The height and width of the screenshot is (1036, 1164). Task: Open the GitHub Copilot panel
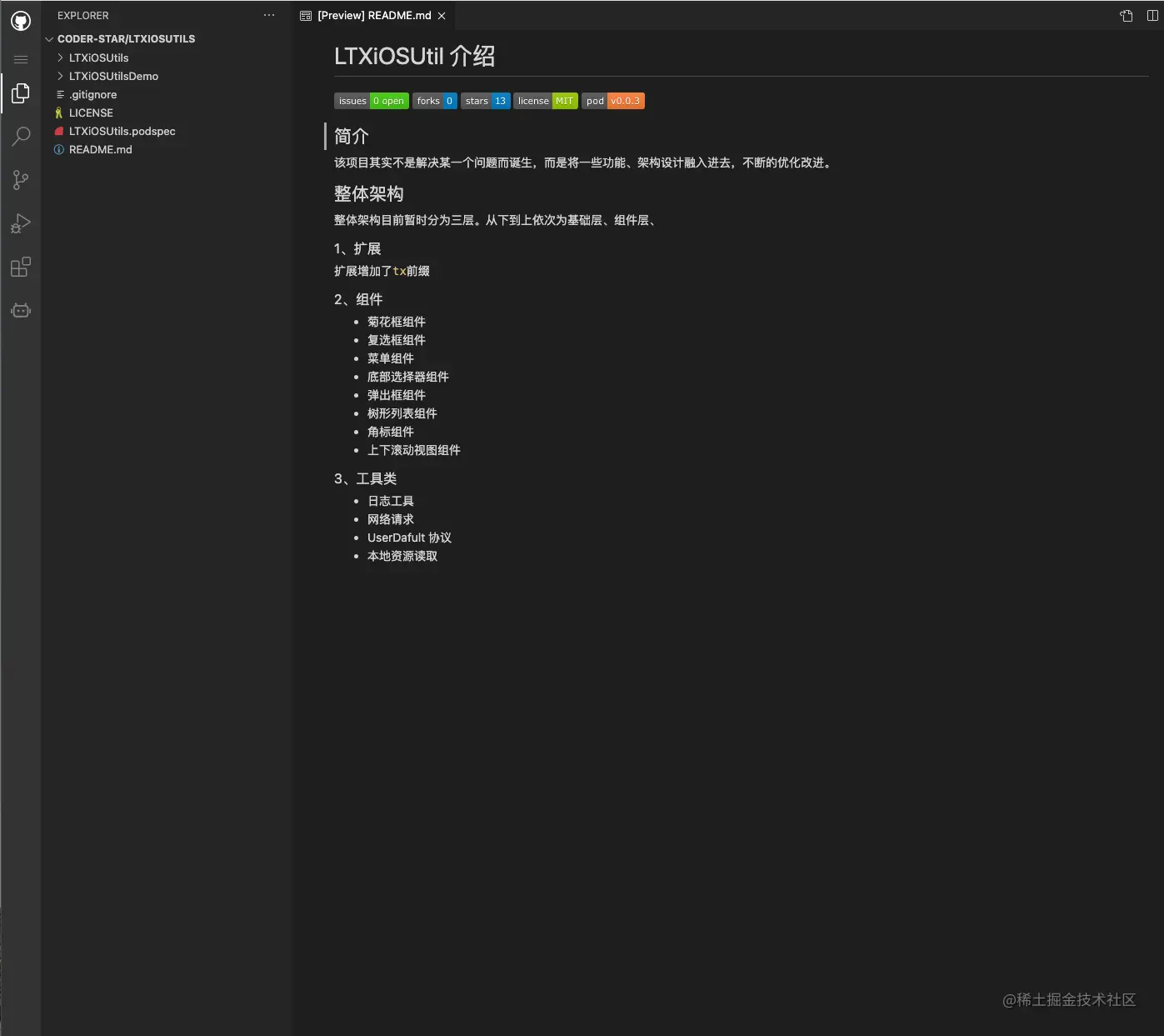pyautogui.click(x=20, y=310)
